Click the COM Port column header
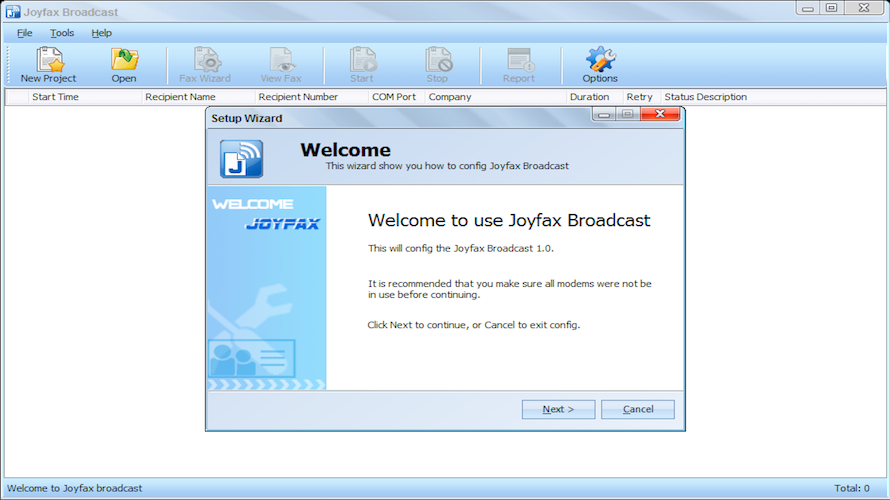The height and width of the screenshot is (500, 890). click(x=397, y=97)
